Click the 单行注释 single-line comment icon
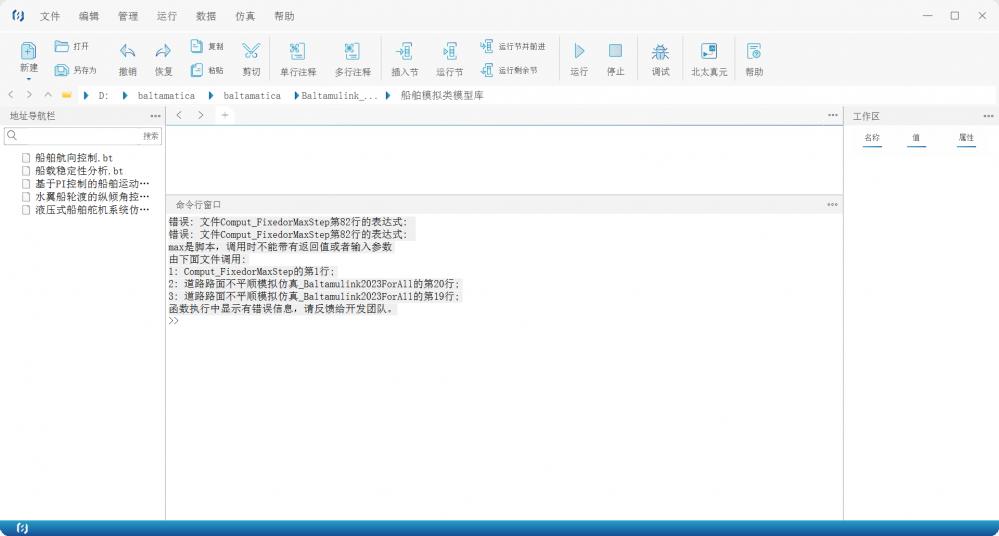 tap(298, 51)
